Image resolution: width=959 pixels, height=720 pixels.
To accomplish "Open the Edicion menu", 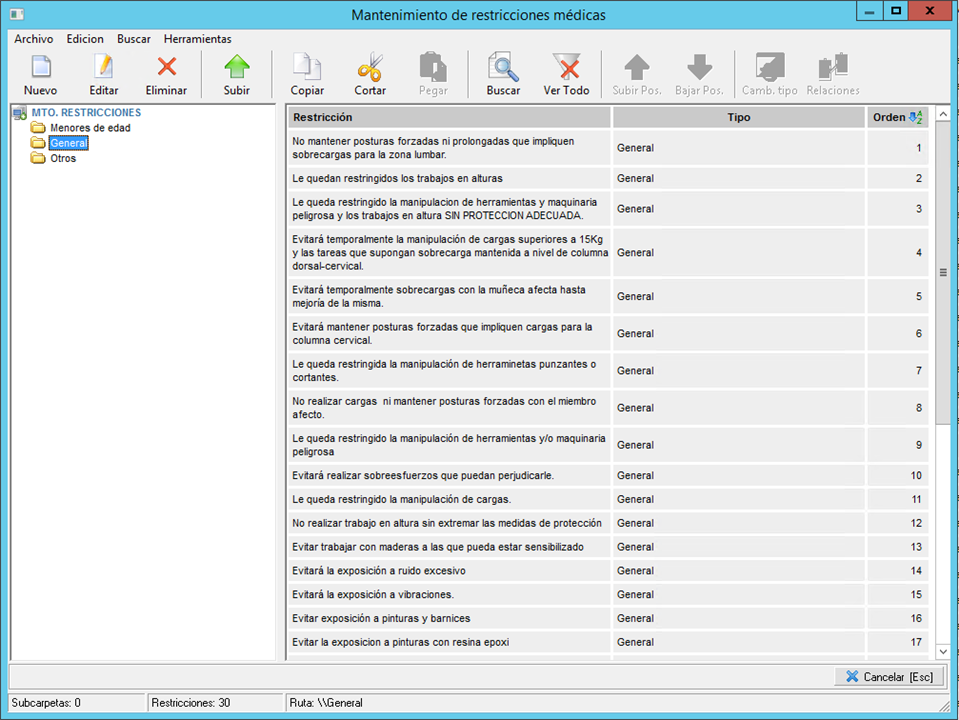I will point(85,39).
